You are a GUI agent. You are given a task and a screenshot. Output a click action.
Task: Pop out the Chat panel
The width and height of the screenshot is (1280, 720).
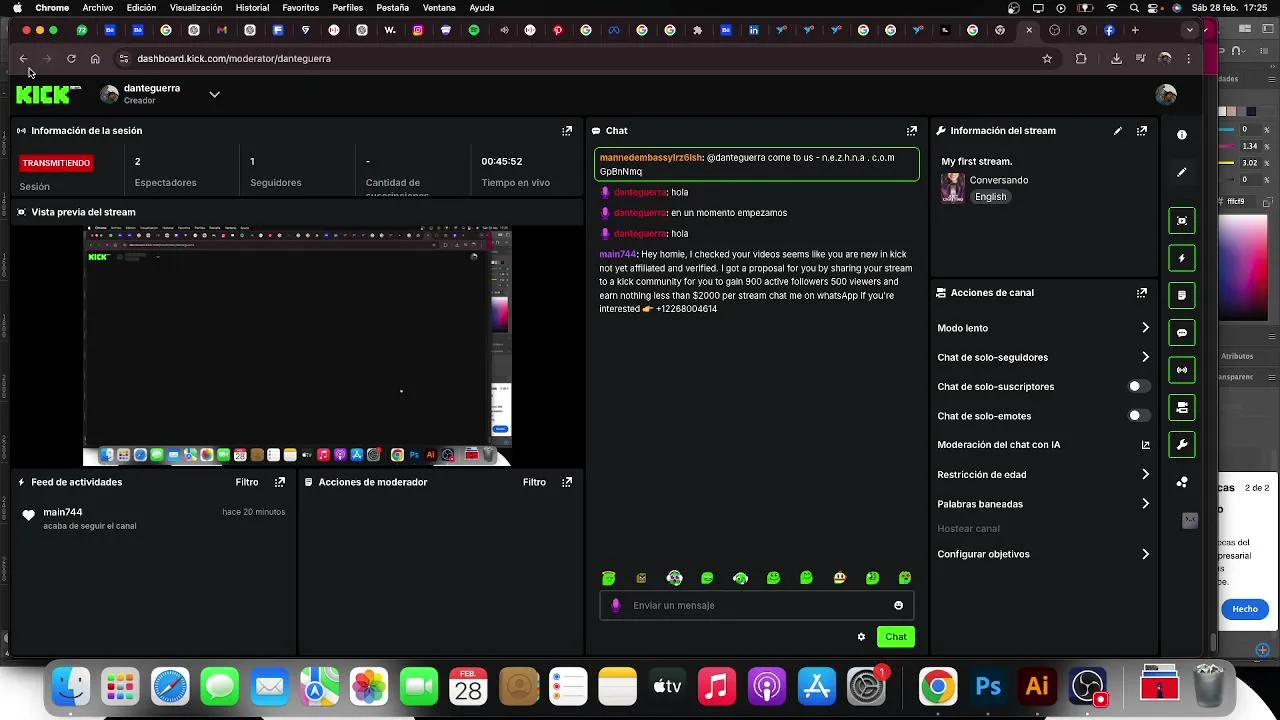[911, 131]
